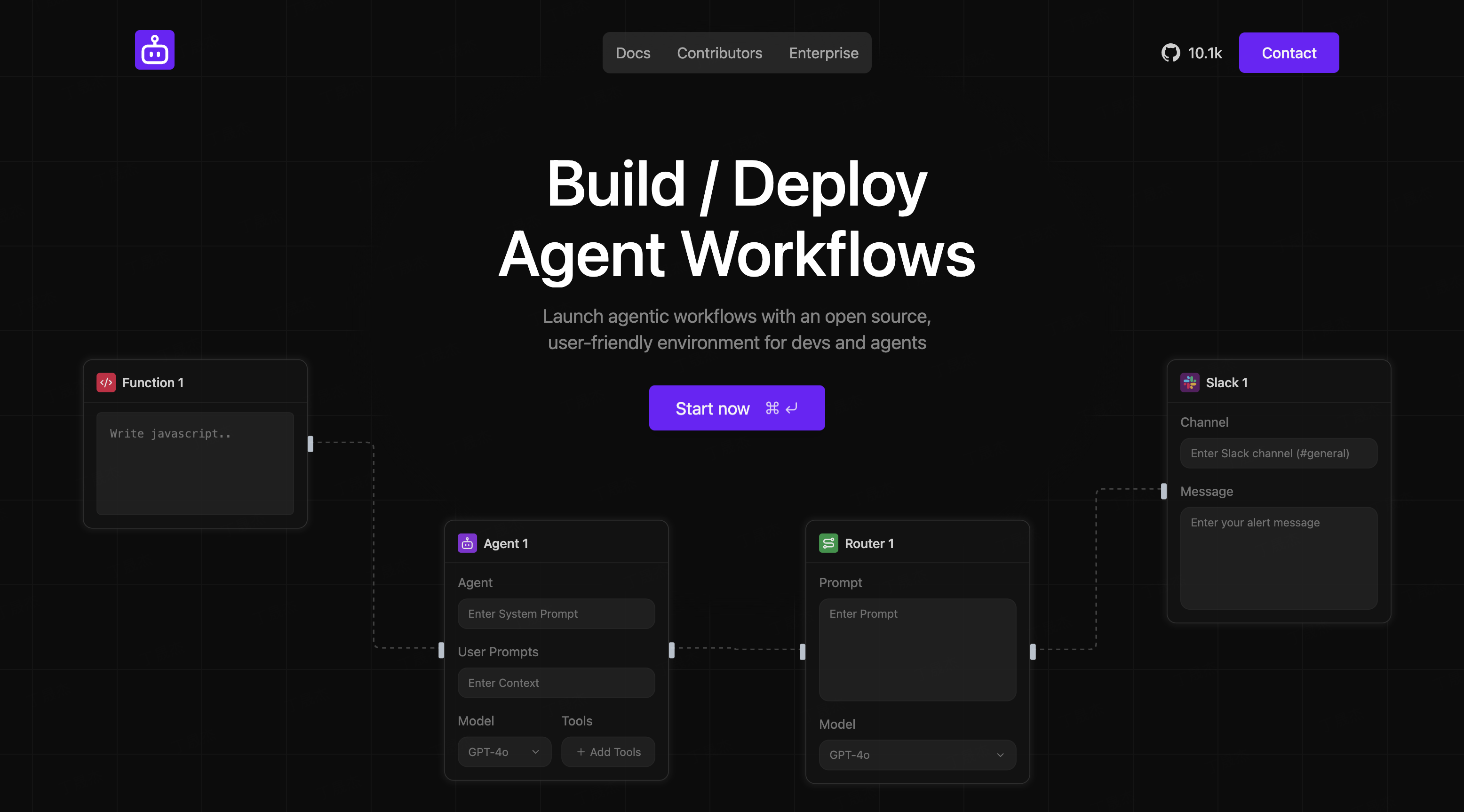
Task: Expand the Router 1 GPT-4o model dropdown
Action: click(x=917, y=755)
